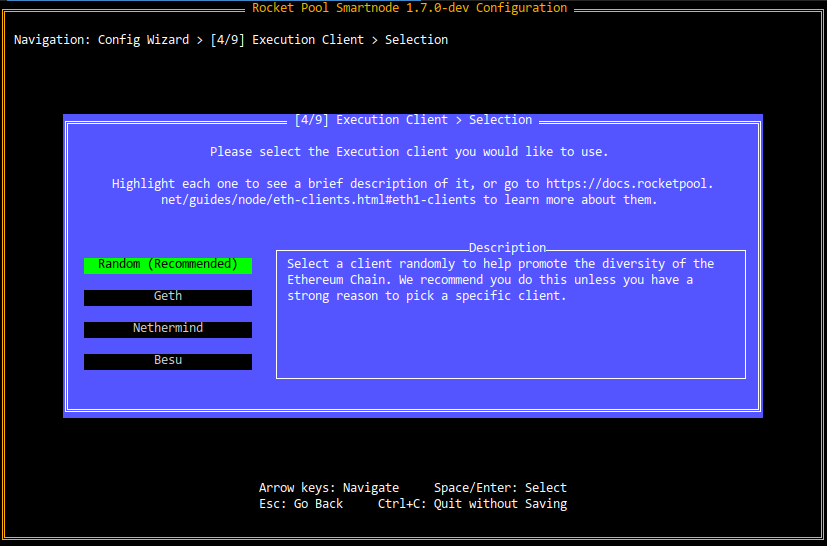The height and width of the screenshot is (546, 827).
Task: Click the Rocket Pool Smartnode Configuration title
Action: (409, 8)
